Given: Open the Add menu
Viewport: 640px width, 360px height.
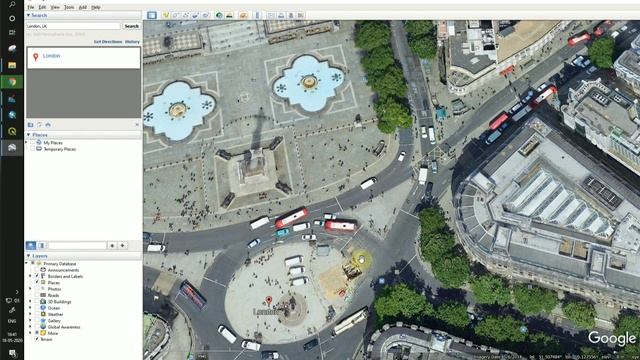Looking at the screenshot, I should 82,7.
